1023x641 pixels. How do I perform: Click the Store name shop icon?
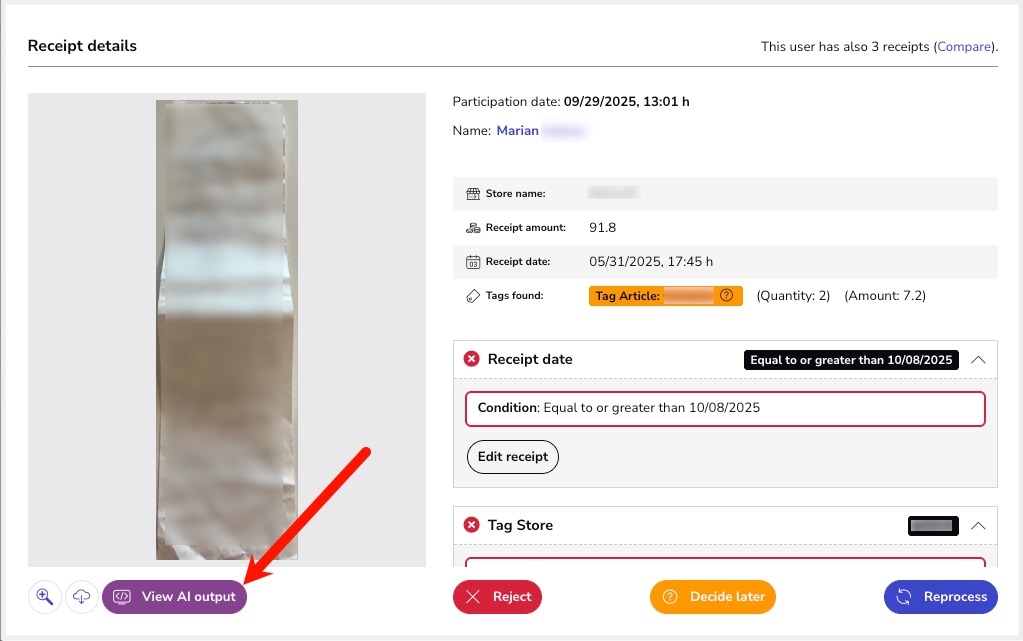(473, 193)
